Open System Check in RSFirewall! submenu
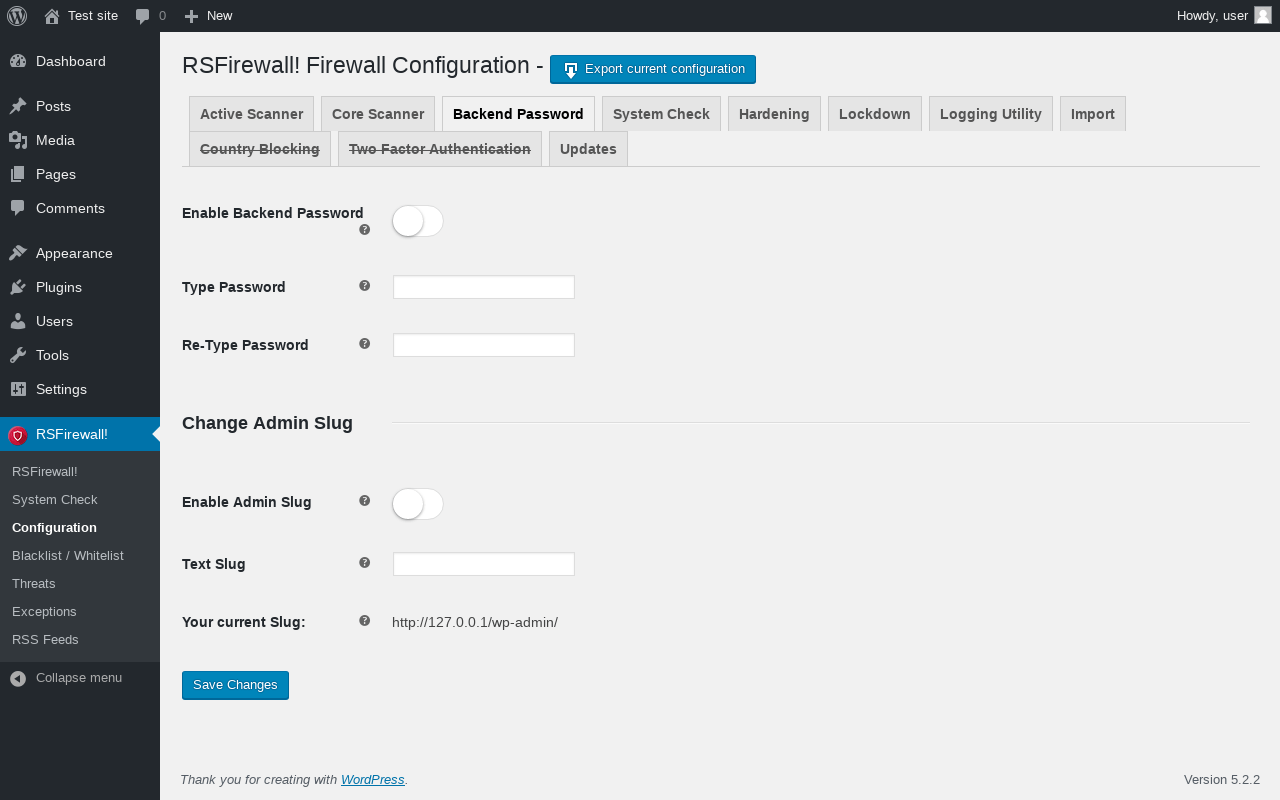This screenshot has width=1280, height=800. tap(80, 499)
